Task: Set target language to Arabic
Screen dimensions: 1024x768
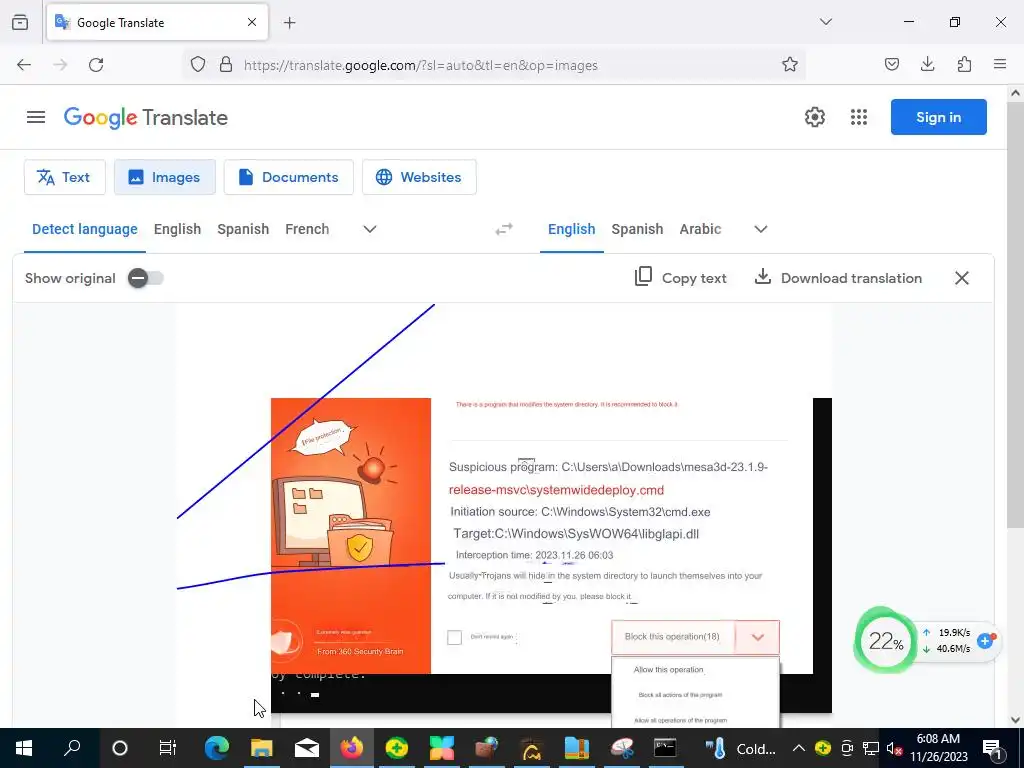Action: coord(700,229)
